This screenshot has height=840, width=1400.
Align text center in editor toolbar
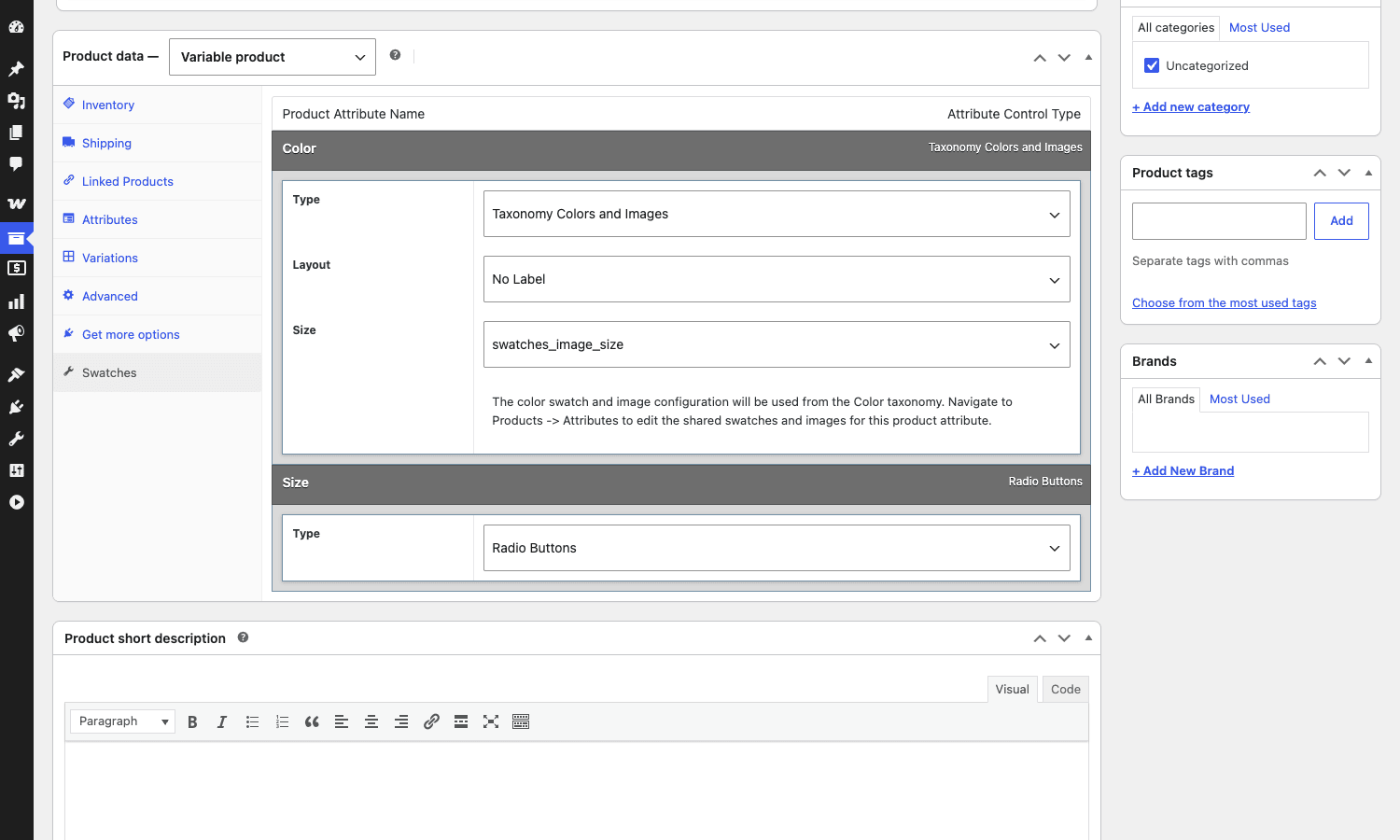pyautogui.click(x=371, y=721)
